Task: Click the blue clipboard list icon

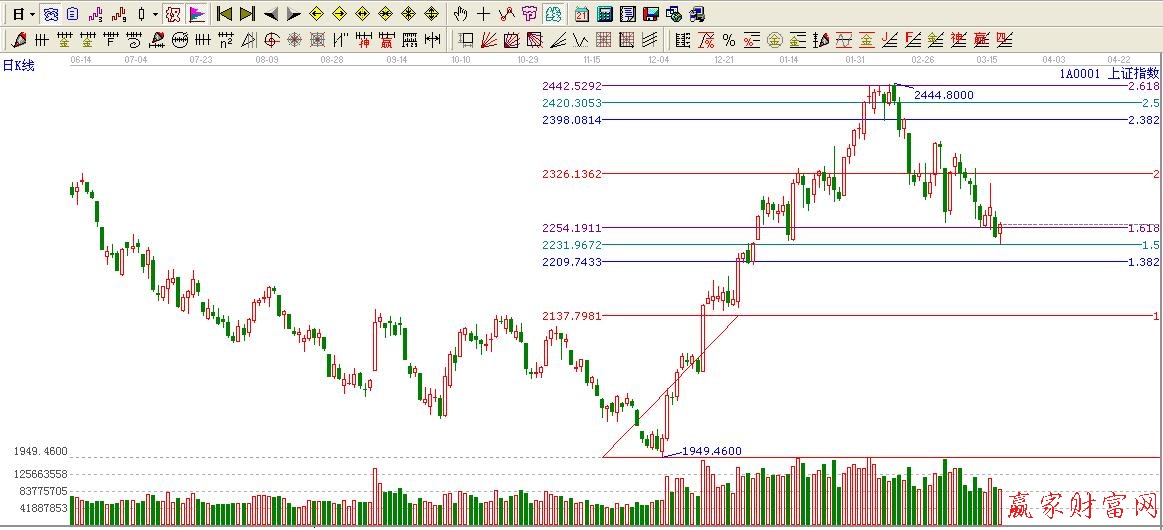Action: (x=73, y=14)
